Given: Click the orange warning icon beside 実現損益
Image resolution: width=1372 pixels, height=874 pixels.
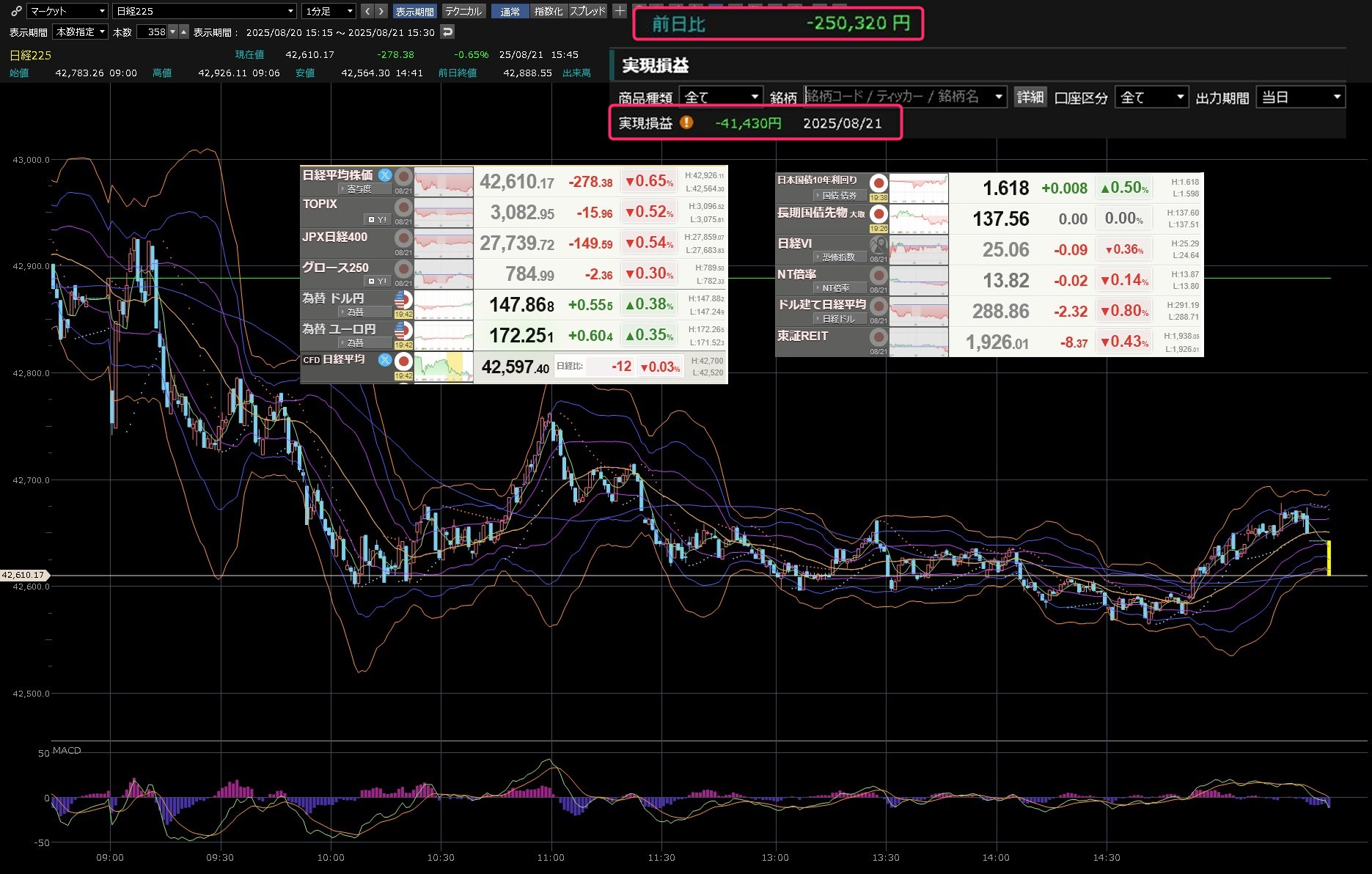Looking at the screenshot, I should (686, 122).
